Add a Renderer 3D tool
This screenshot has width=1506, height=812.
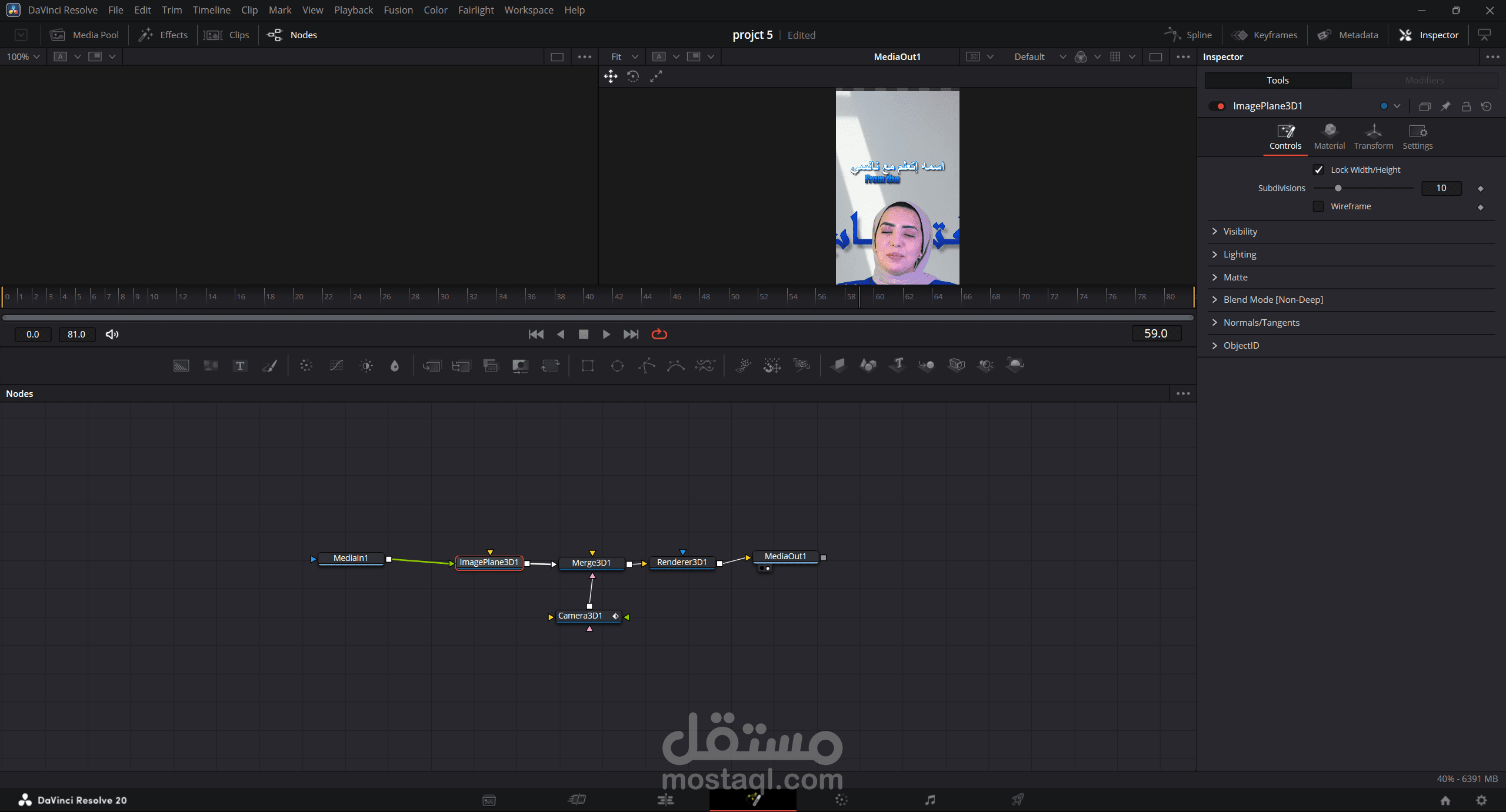click(x=1015, y=365)
